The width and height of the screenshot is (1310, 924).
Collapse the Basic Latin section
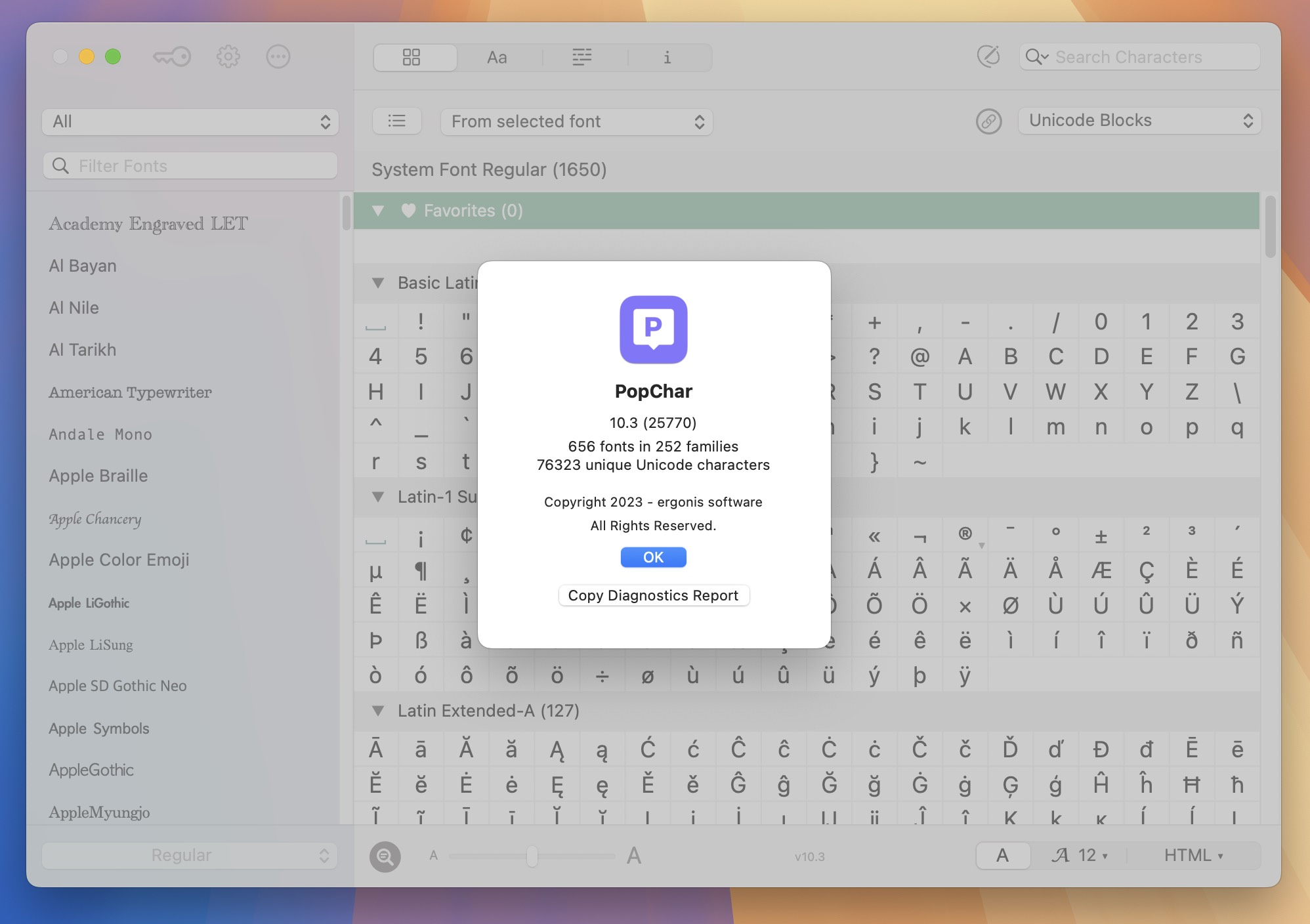[377, 283]
